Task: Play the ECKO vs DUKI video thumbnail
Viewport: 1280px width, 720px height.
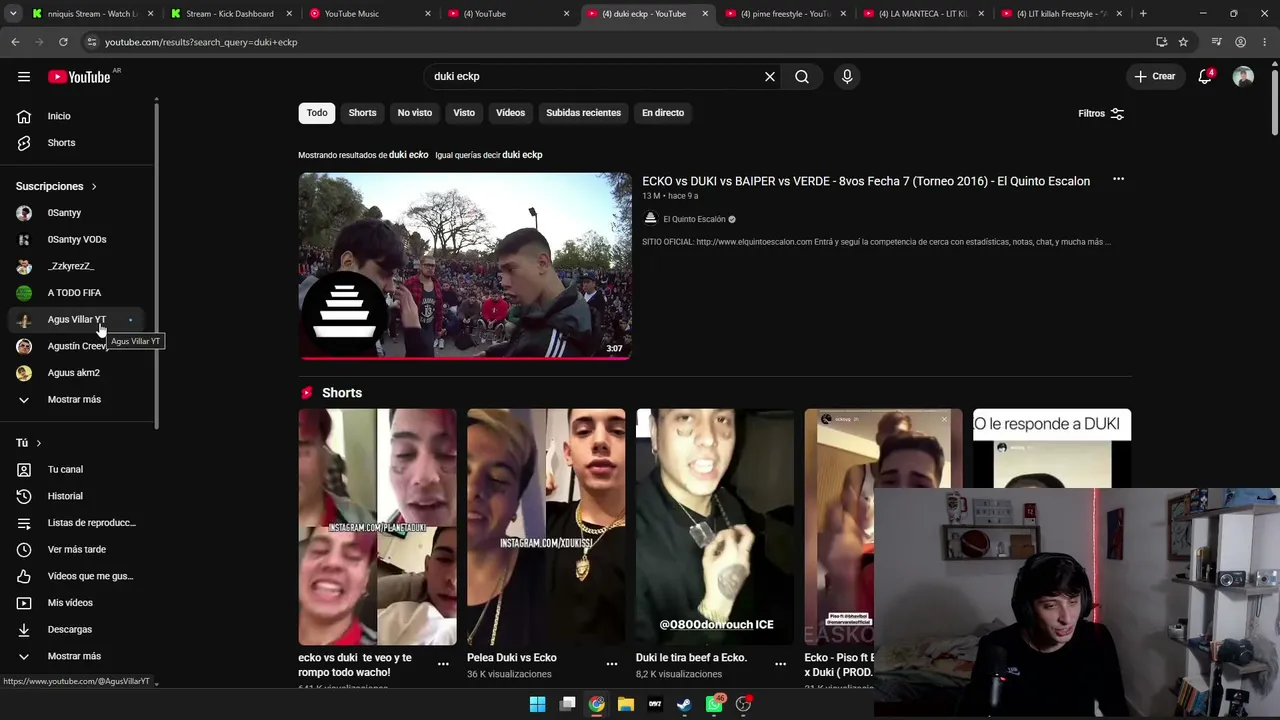Action: tap(465, 266)
